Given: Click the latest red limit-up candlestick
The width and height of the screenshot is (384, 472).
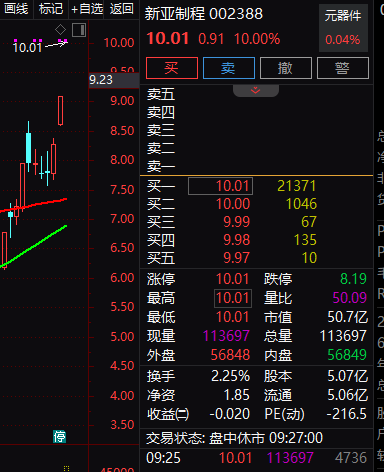Looking at the screenshot, I should click(x=60, y=111).
